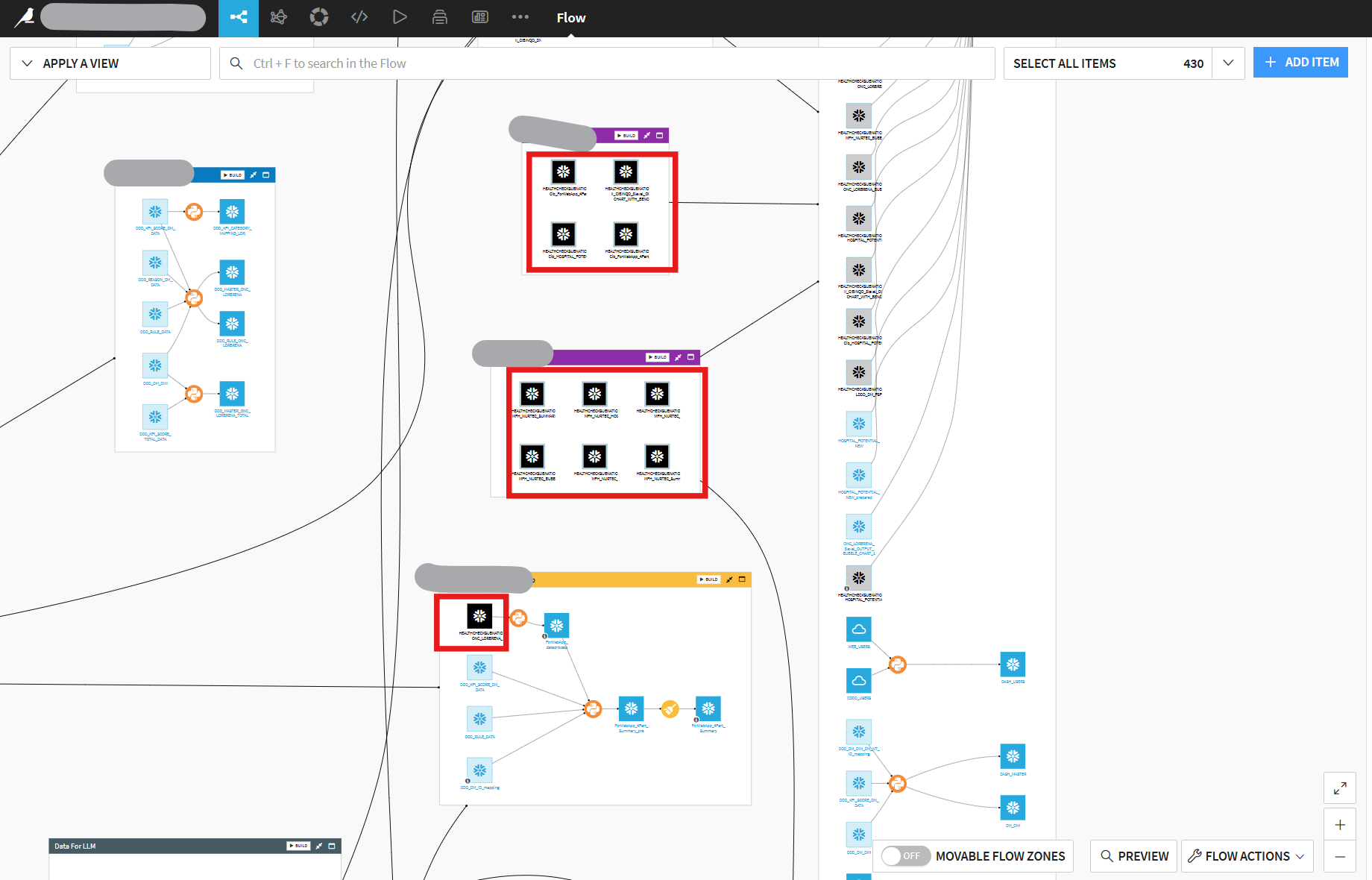Screen dimensions: 1372x880
Task: Open the Flow menu icon in top bar
Action: pyautogui.click(x=239, y=17)
